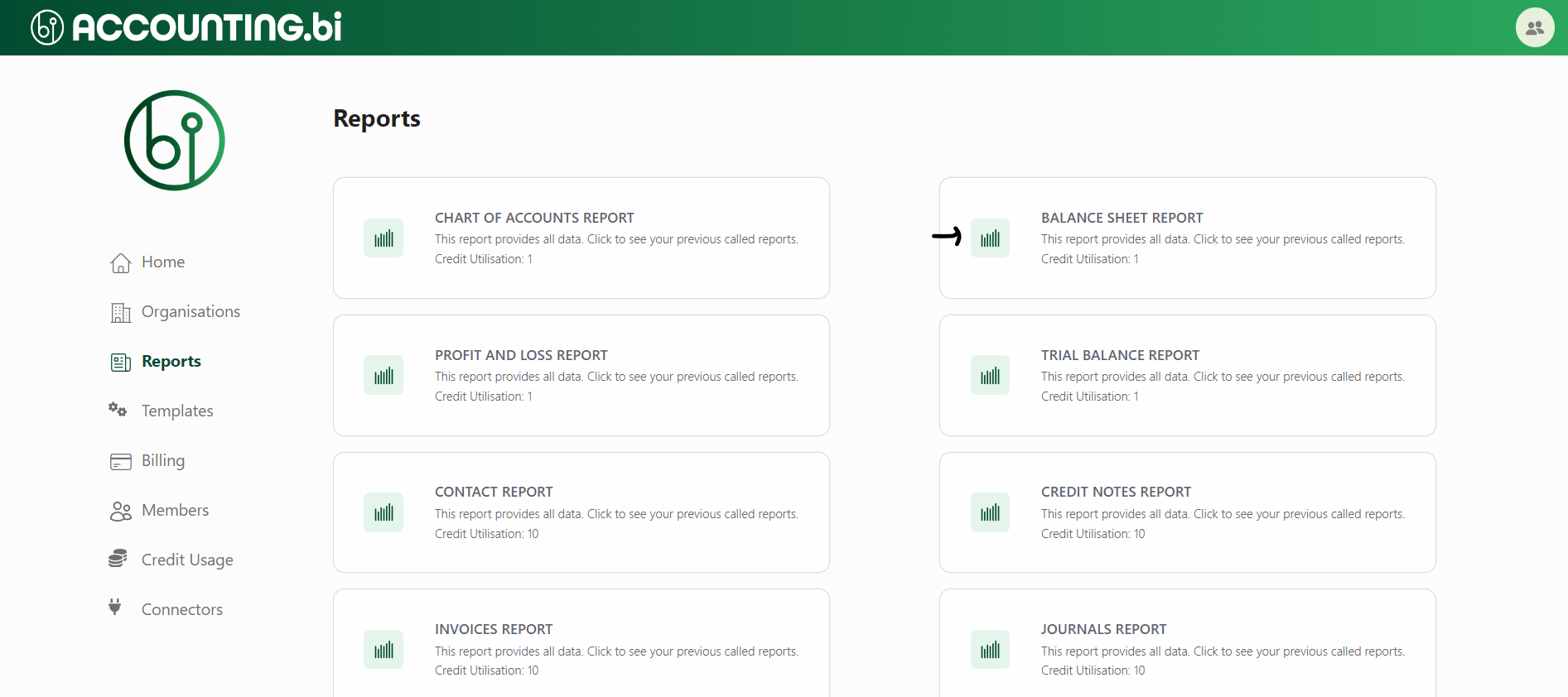Click the Organisations building icon
This screenshot has height=697, width=1568.
121,312
